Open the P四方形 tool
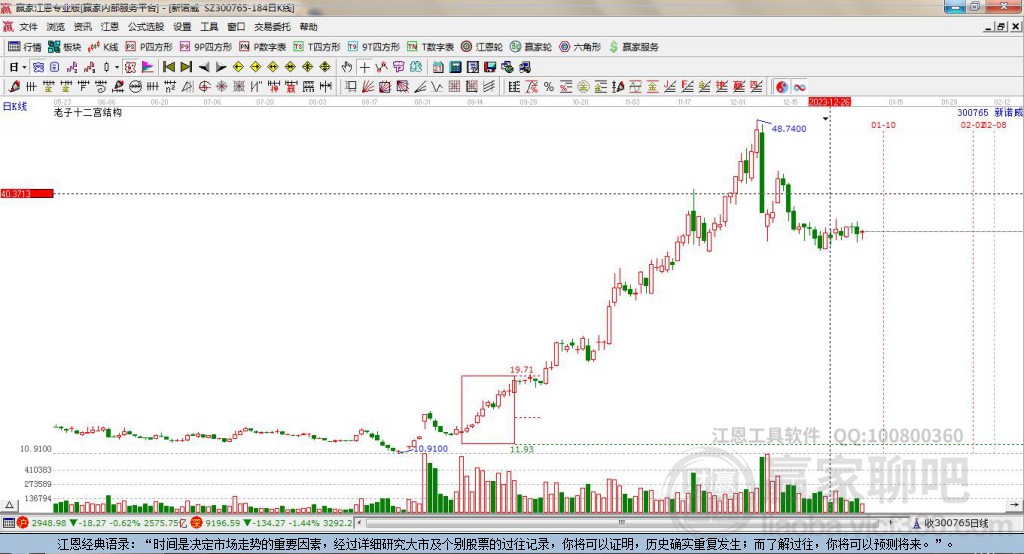The height and width of the screenshot is (554, 1024). [x=148, y=47]
